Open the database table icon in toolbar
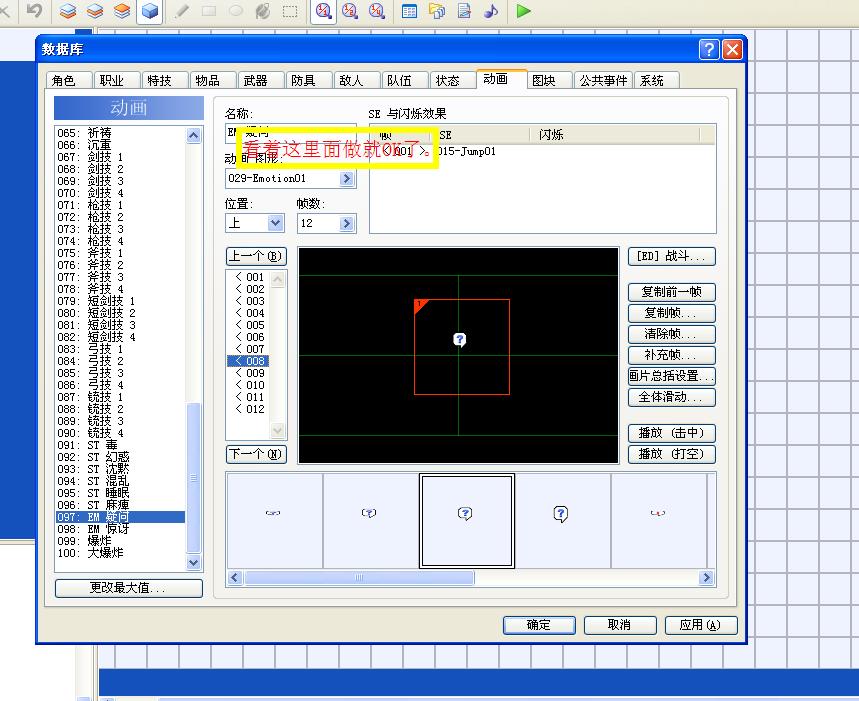The width and height of the screenshot is (859, 701). (409, 11)
